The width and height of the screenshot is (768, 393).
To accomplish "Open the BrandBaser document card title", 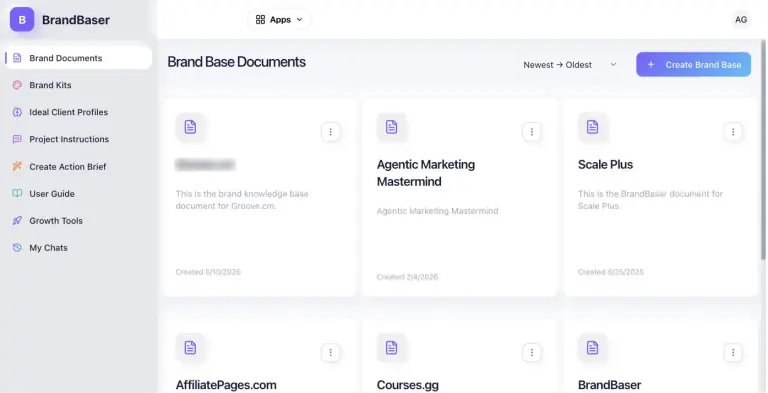I will (x=609, y=385).
